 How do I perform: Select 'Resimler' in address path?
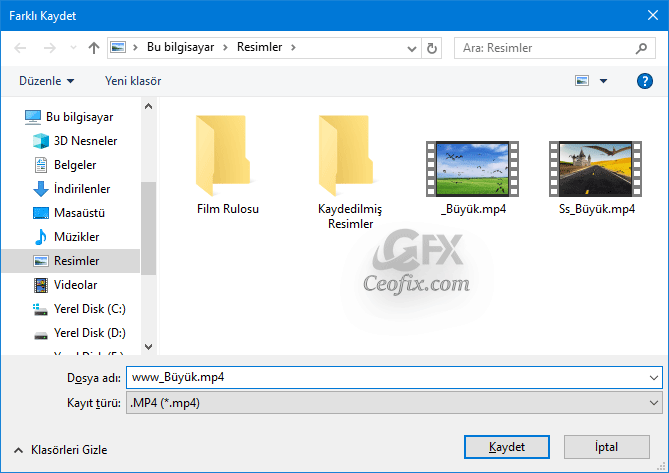coord(259,47)
